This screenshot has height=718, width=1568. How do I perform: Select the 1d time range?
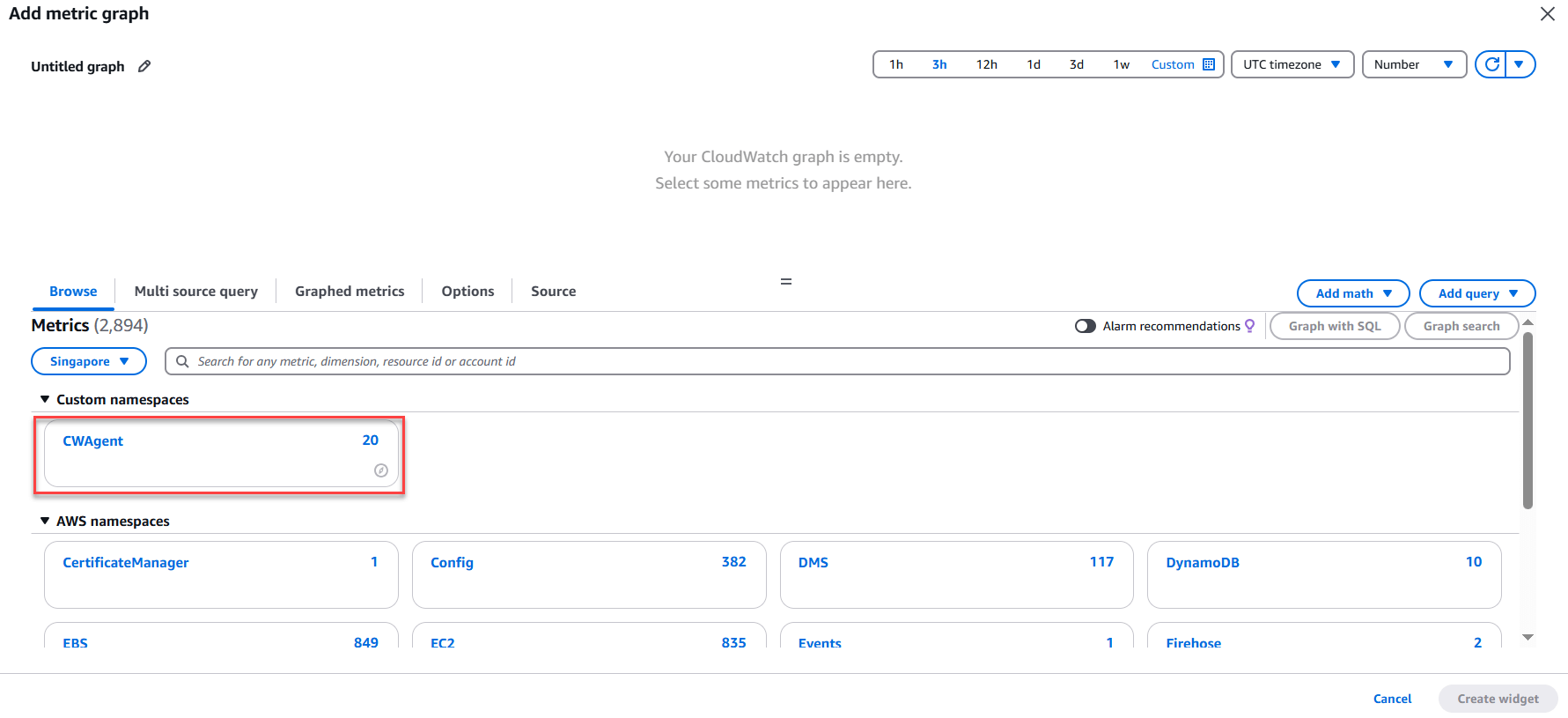1034,64
